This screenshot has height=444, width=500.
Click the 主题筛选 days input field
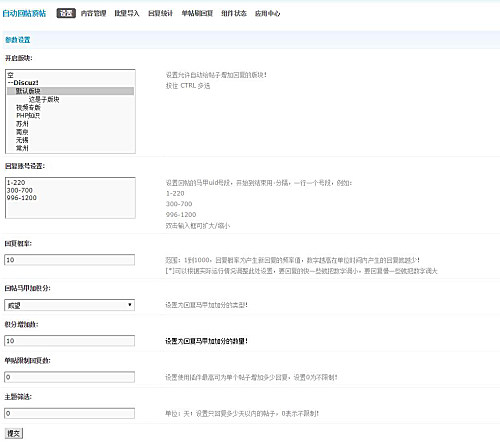70,413
